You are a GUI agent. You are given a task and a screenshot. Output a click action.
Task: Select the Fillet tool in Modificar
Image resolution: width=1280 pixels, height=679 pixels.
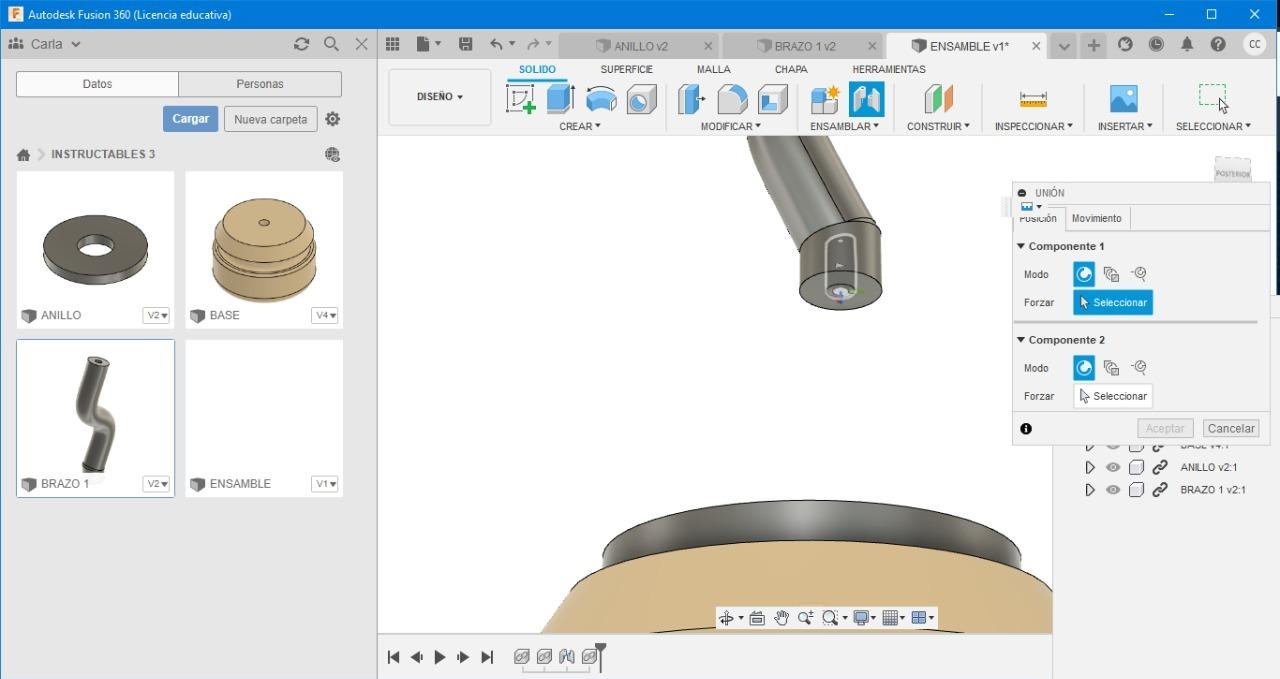(732, 99)
